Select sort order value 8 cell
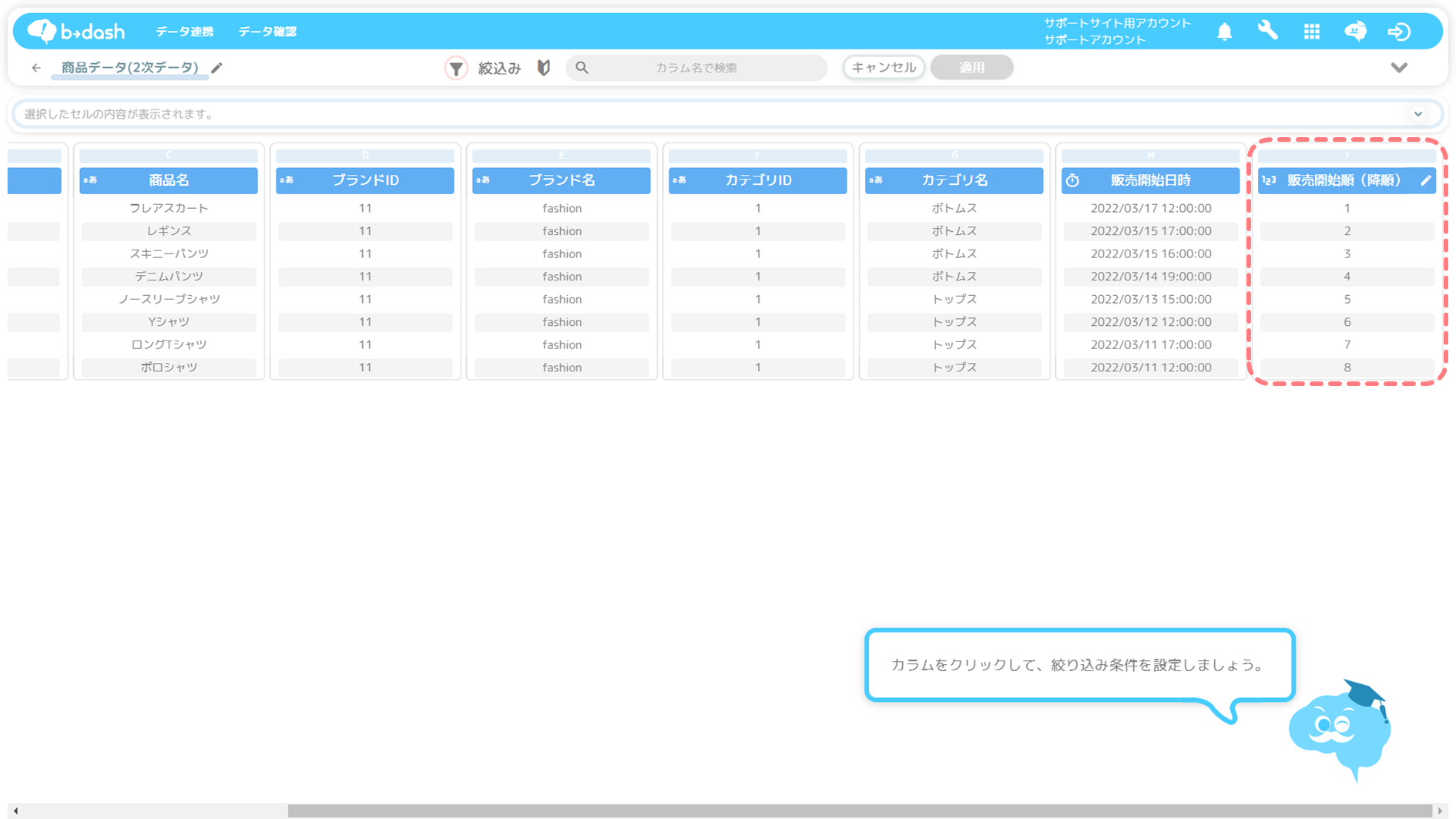The image size is (1456, 819). [1347, 368]
